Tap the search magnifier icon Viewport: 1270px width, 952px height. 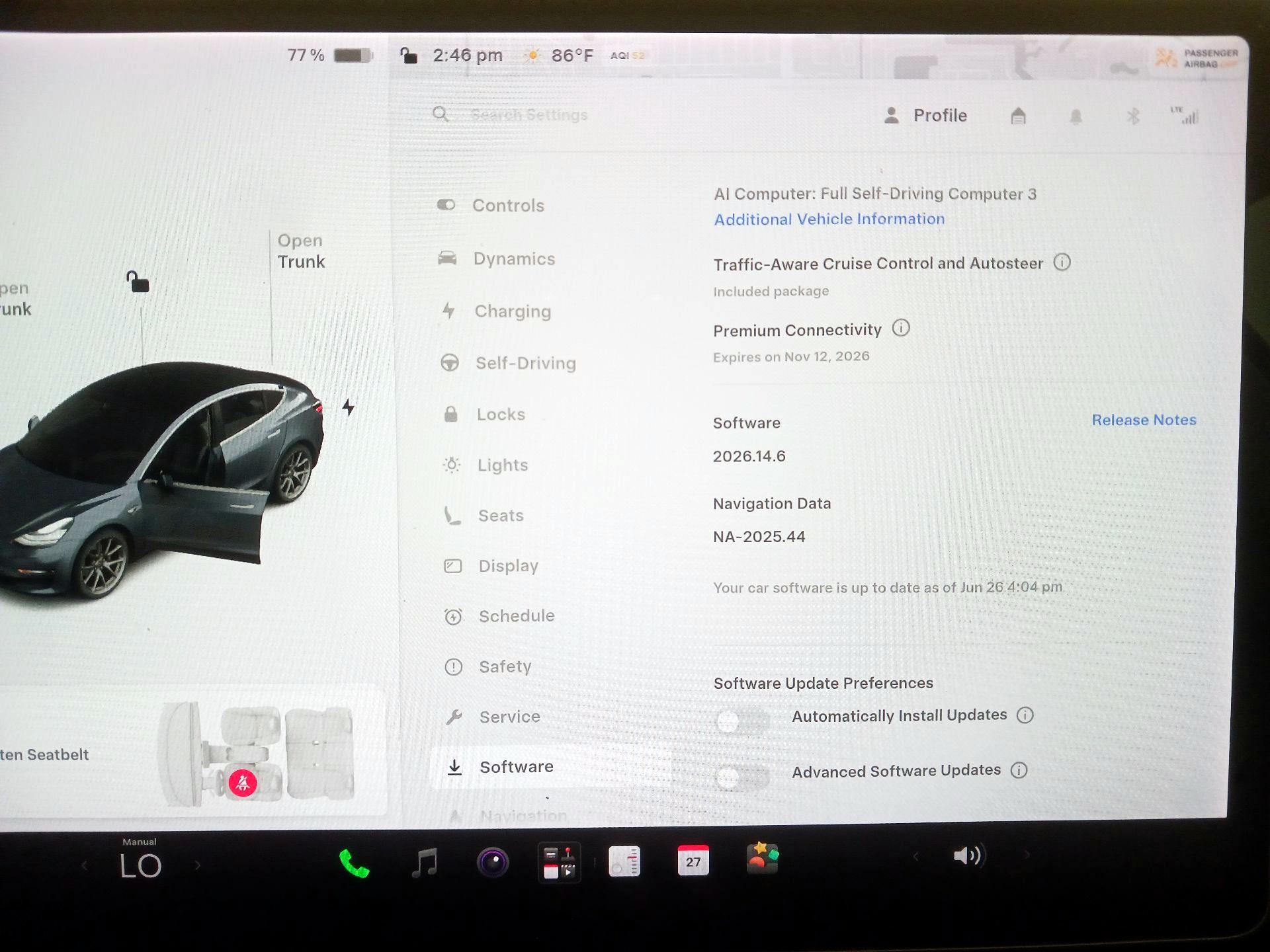click(441, 114)
